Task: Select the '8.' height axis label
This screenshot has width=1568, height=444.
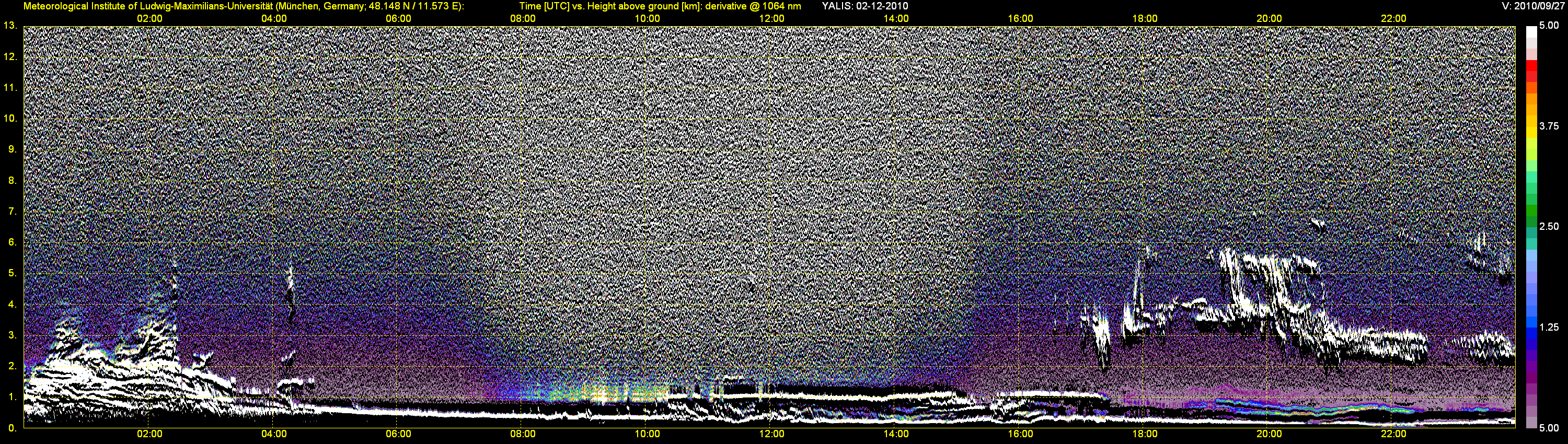Action: tap(12, 181)
